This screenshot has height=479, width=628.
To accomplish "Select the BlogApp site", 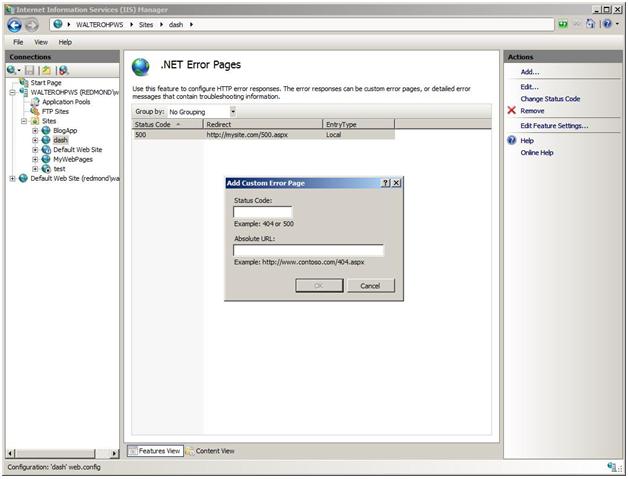I will pyautogui.click(x=65, y=131).
